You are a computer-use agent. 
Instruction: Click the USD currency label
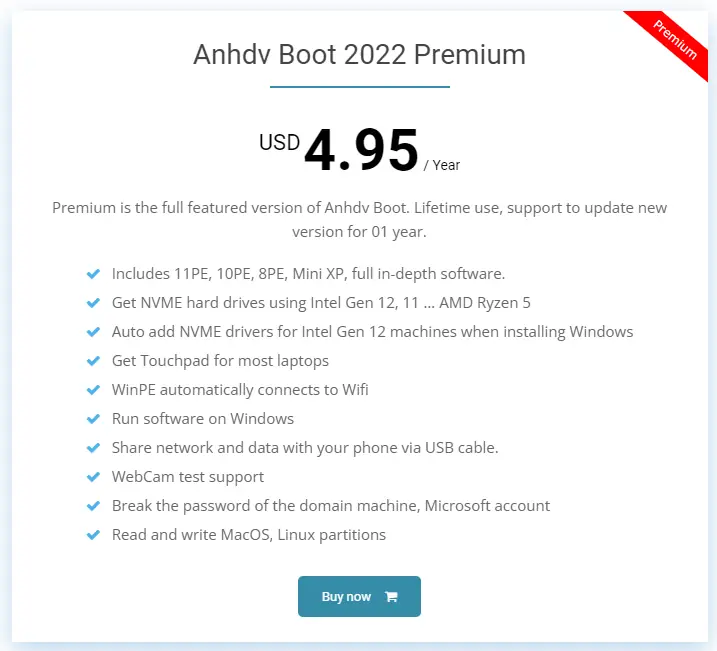279,142
